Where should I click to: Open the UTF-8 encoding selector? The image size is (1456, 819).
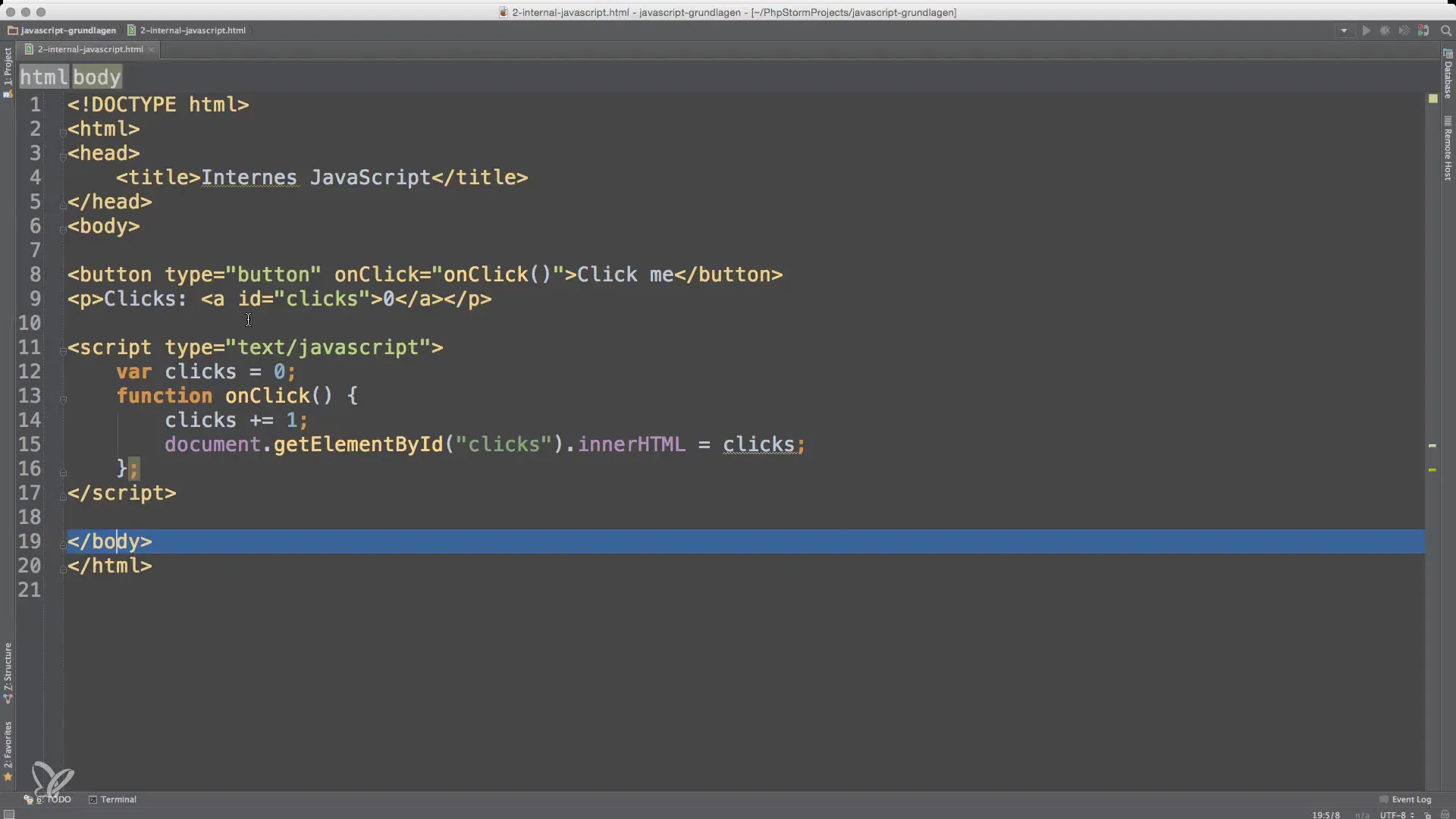(x=1396, y=815)
